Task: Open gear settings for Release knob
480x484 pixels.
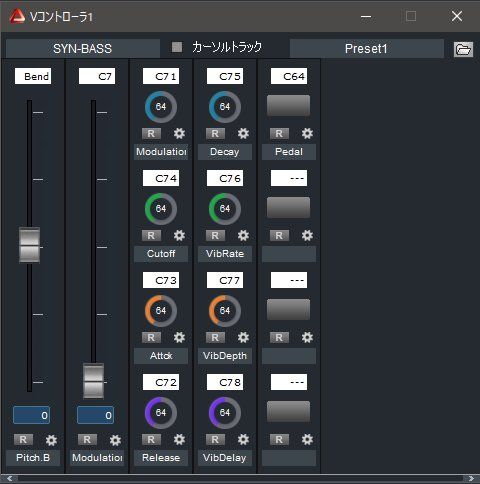Action: pyautogui.click(x=179, y=439)
